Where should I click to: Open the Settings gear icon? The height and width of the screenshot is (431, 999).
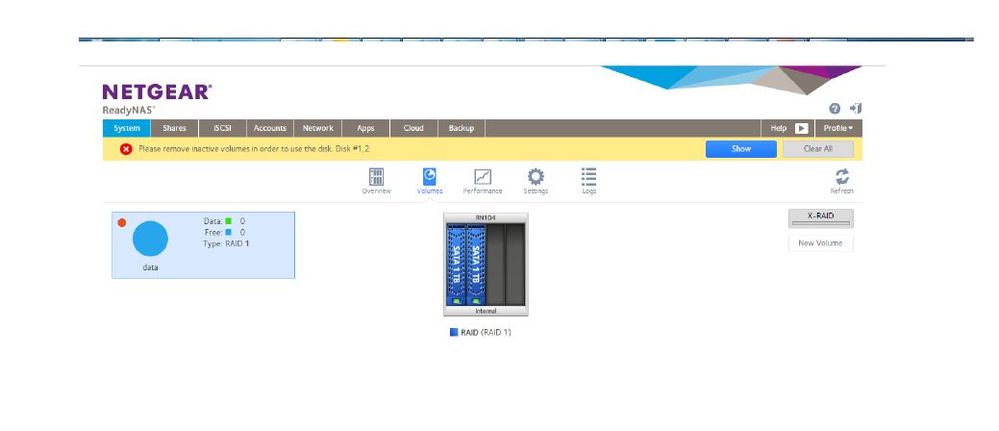[536, 177]
